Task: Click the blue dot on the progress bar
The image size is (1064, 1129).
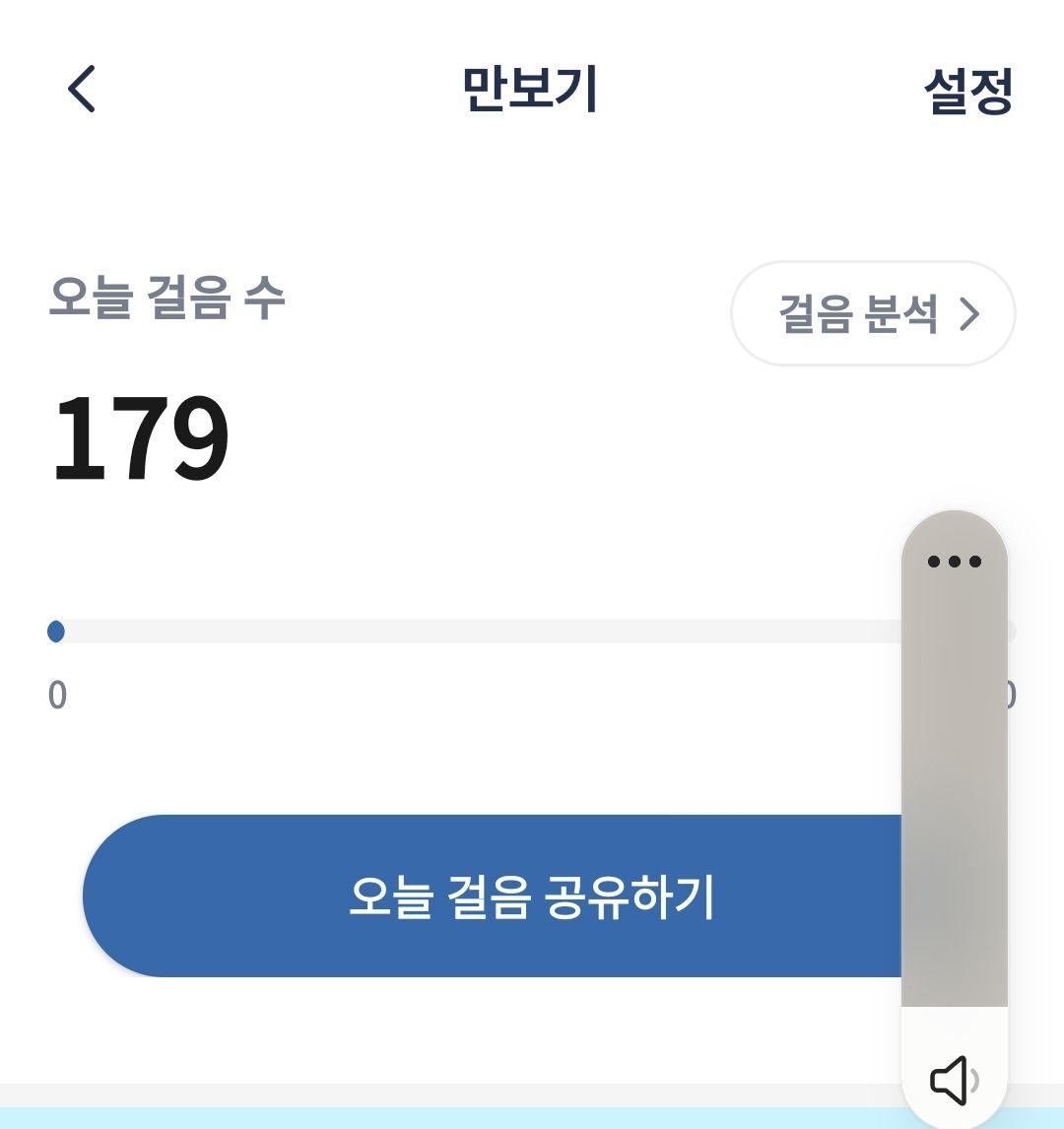Action: click(55, 631)
